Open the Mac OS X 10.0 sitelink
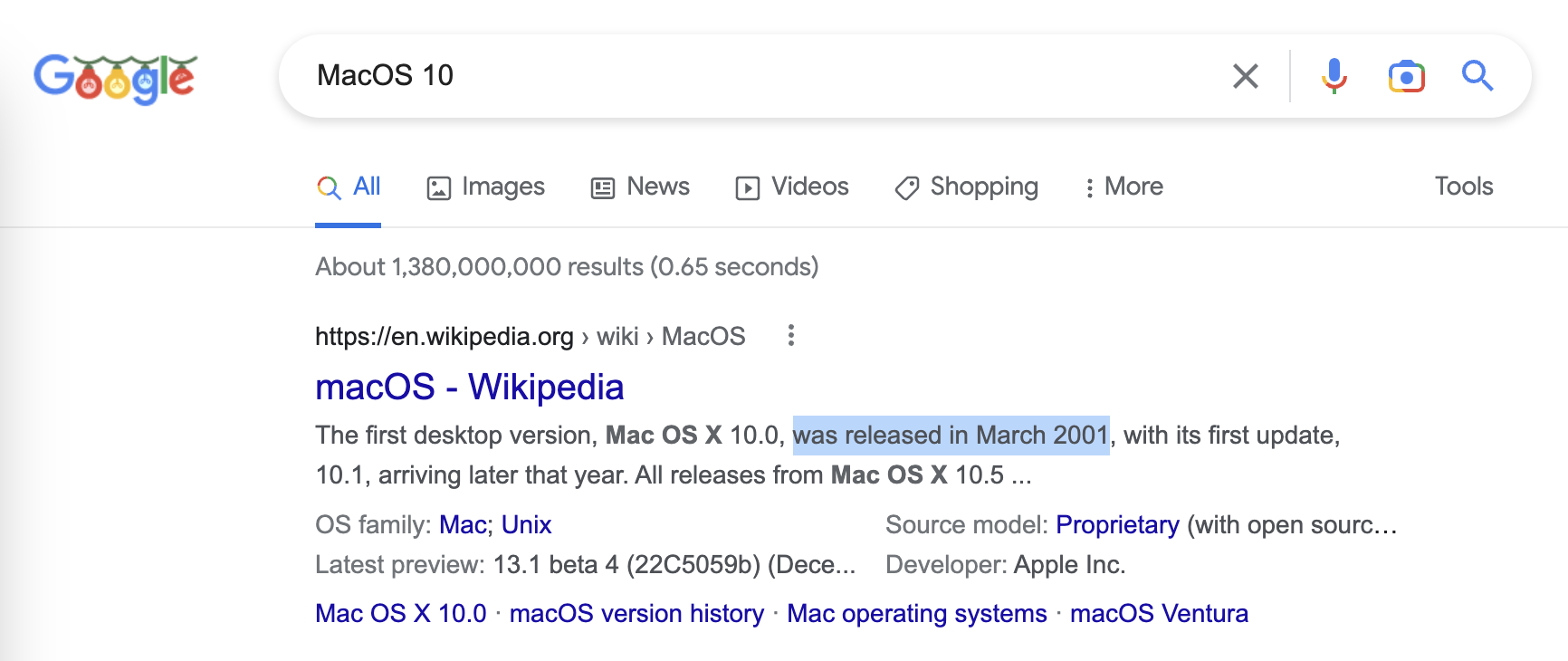Image resolution: width=1568 pixels, height=661 pixels. click(x=401, y=614)
